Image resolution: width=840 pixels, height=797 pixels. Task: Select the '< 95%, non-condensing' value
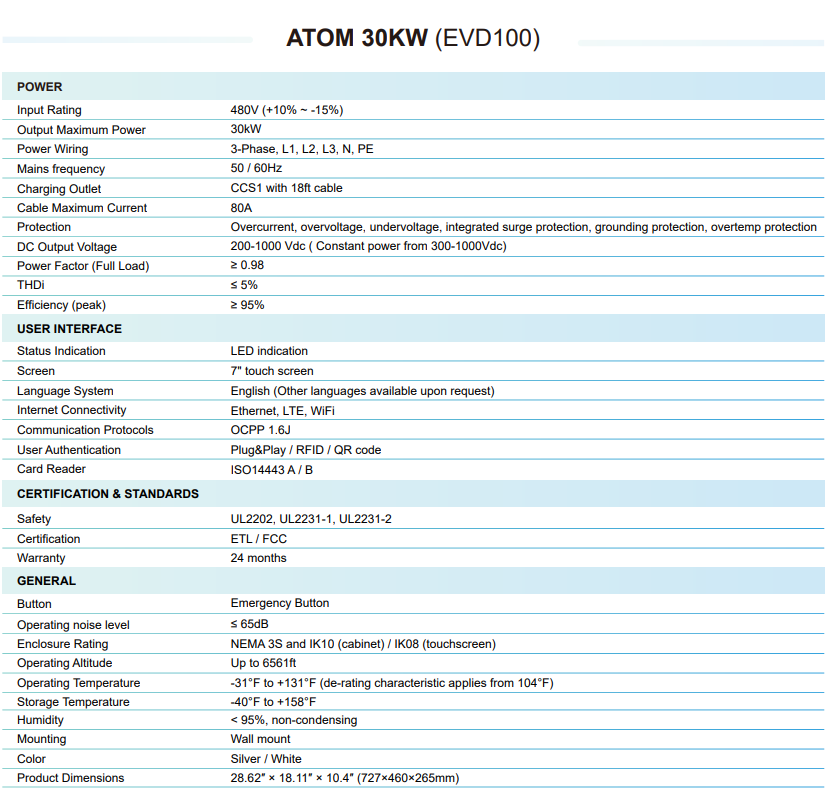click(x=294, y=720)
